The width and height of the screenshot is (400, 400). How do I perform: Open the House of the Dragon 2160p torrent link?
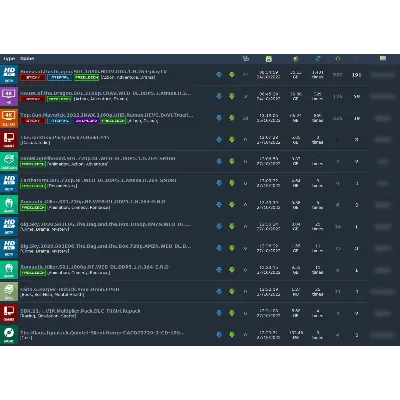pyautogui.click(x=106, y=93)
